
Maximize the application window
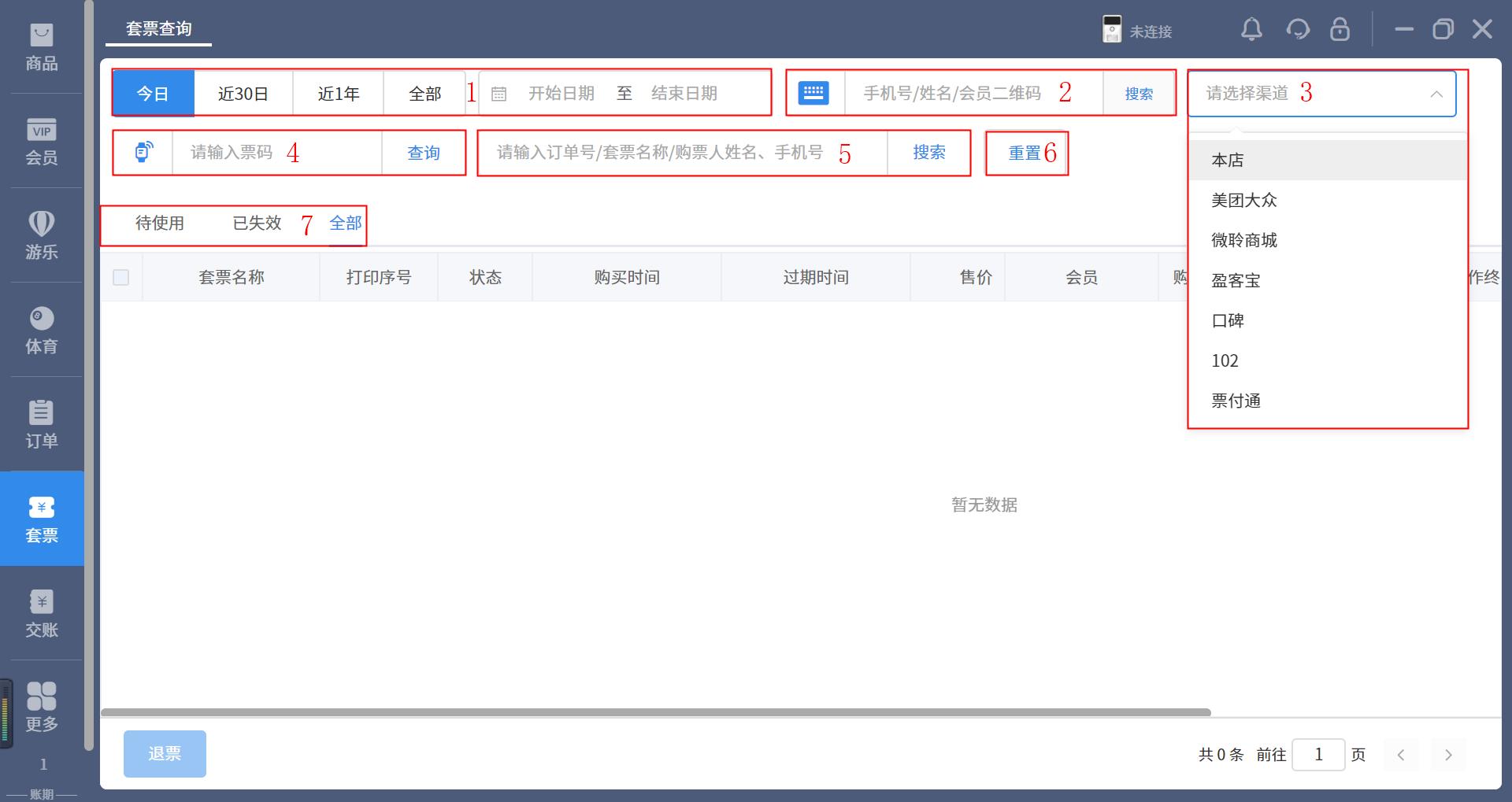coord(1443,29)
